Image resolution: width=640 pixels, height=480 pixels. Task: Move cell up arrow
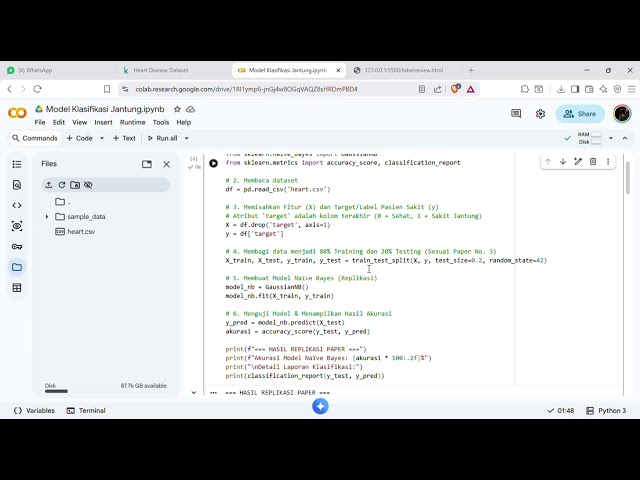pos(548,162)
